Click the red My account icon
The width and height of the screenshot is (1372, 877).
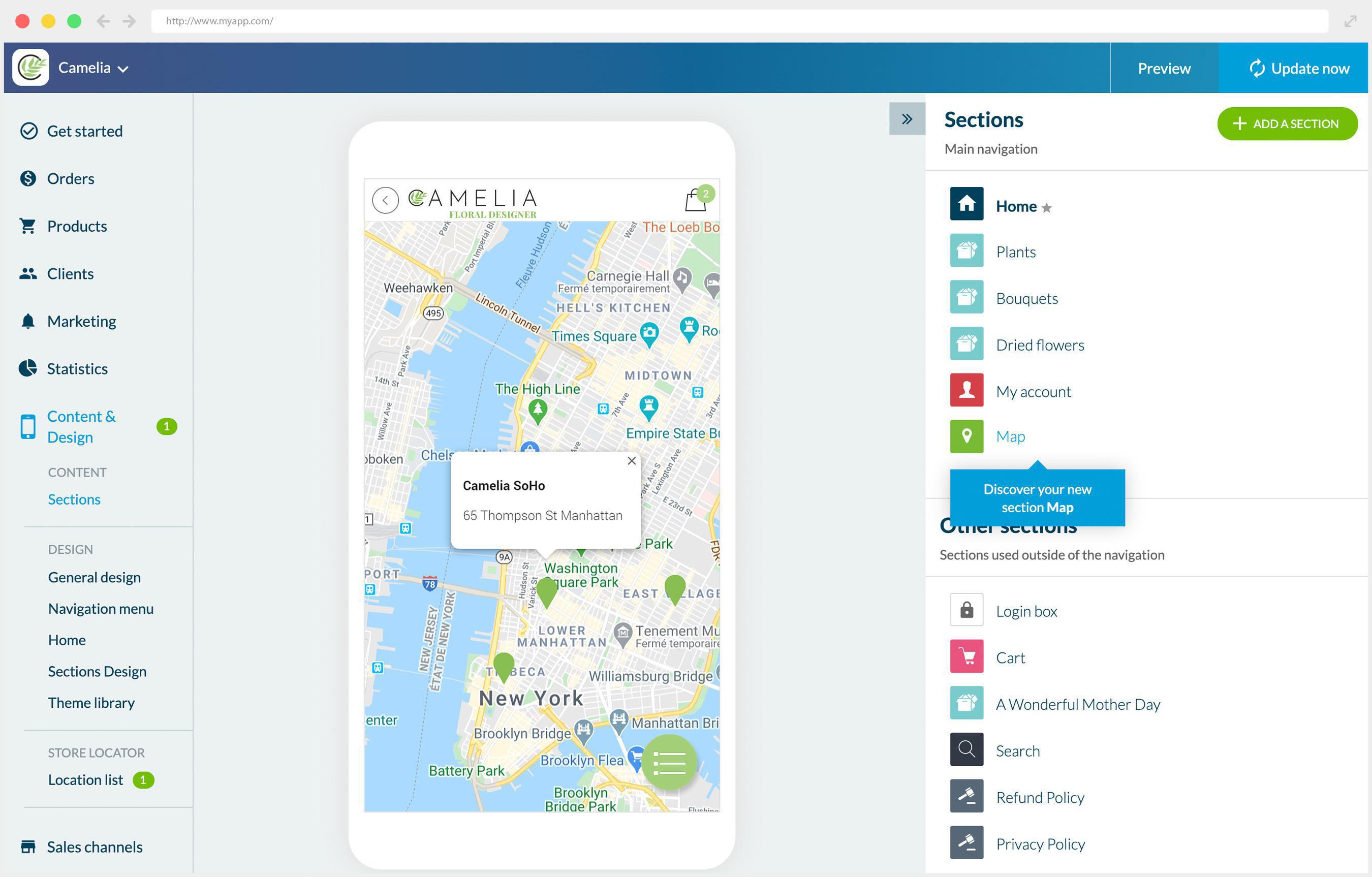[x=966, y=390]
